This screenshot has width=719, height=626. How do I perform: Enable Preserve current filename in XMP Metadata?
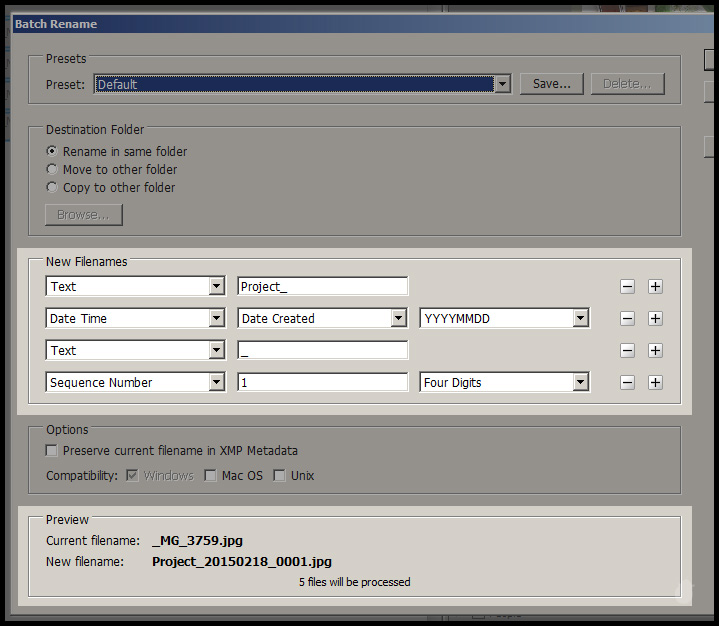click(x=52, y=451)
